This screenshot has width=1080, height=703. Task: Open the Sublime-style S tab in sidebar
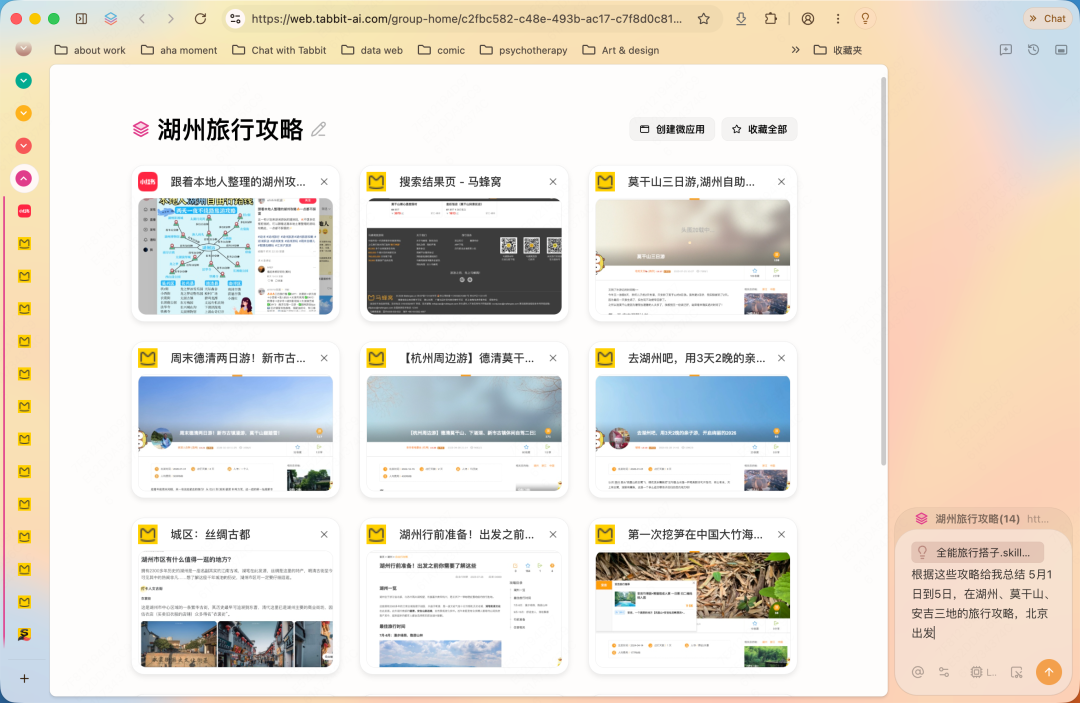24,634
